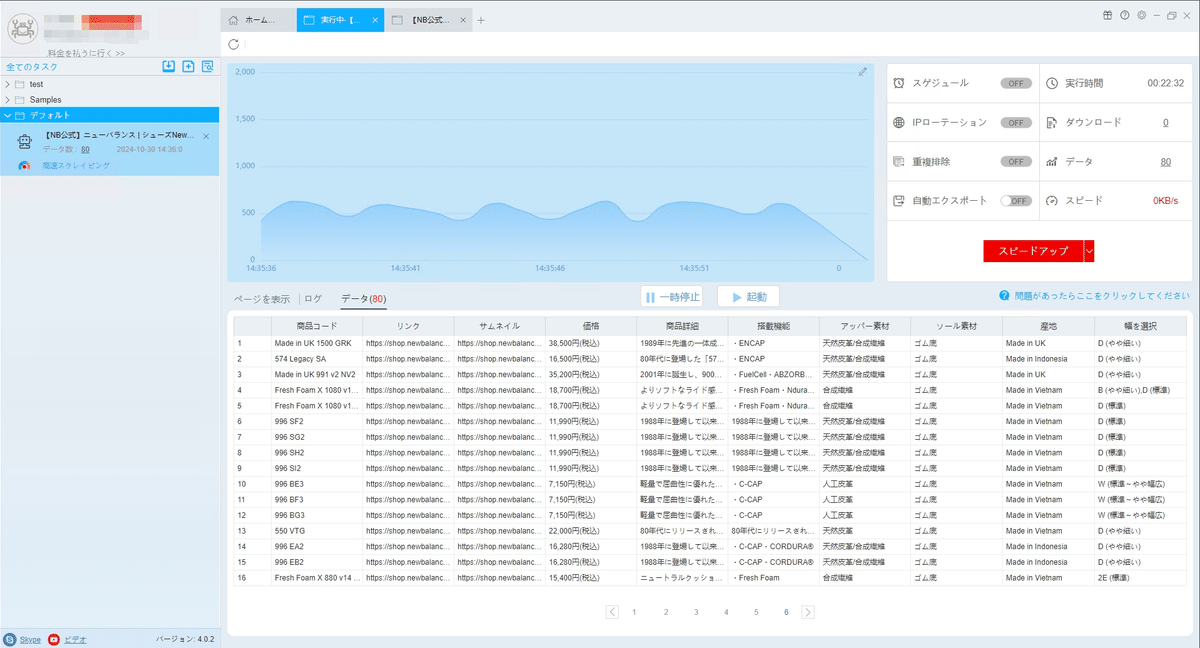
Task: Click the data count 80 in status panel
Action: (1165, 161)
